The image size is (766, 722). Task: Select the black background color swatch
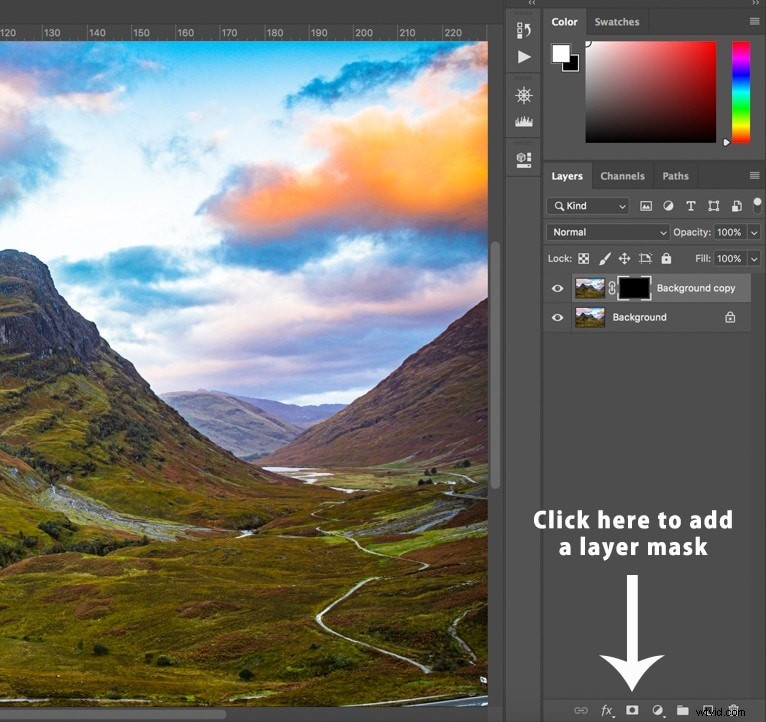tap(573, 65)
